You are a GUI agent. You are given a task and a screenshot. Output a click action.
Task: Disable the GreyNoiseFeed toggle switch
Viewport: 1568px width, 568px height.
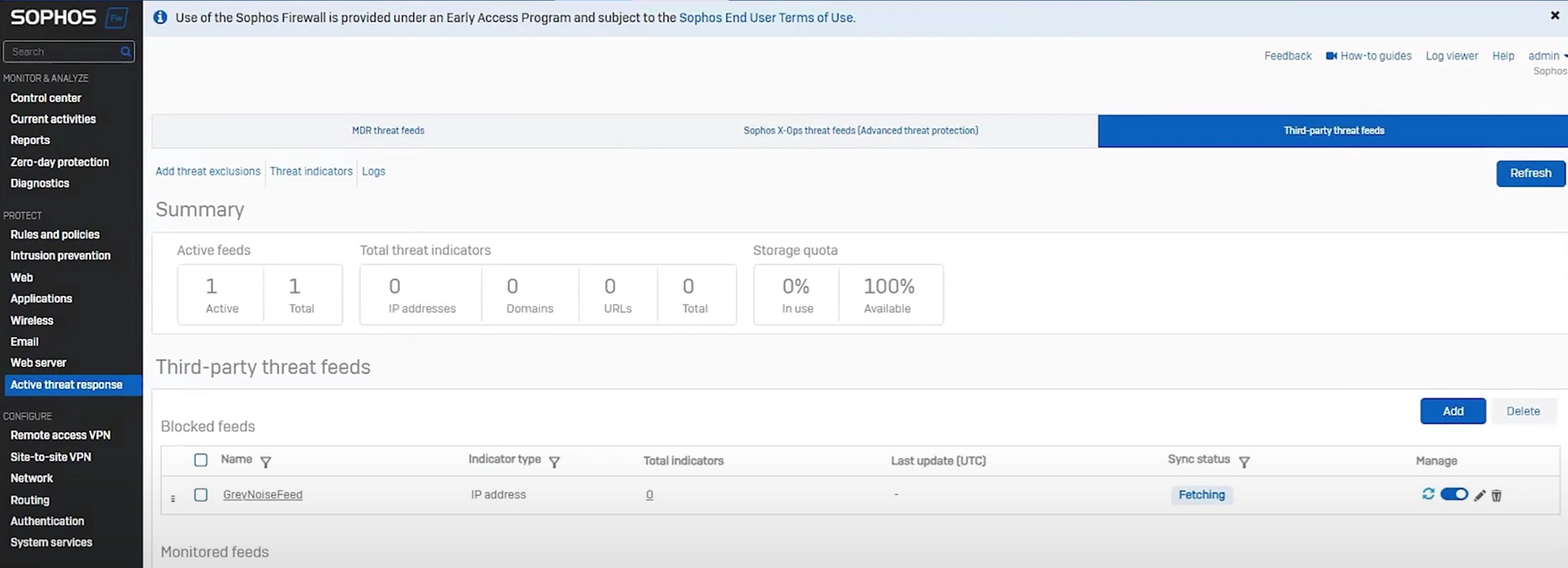(1453, 494)
